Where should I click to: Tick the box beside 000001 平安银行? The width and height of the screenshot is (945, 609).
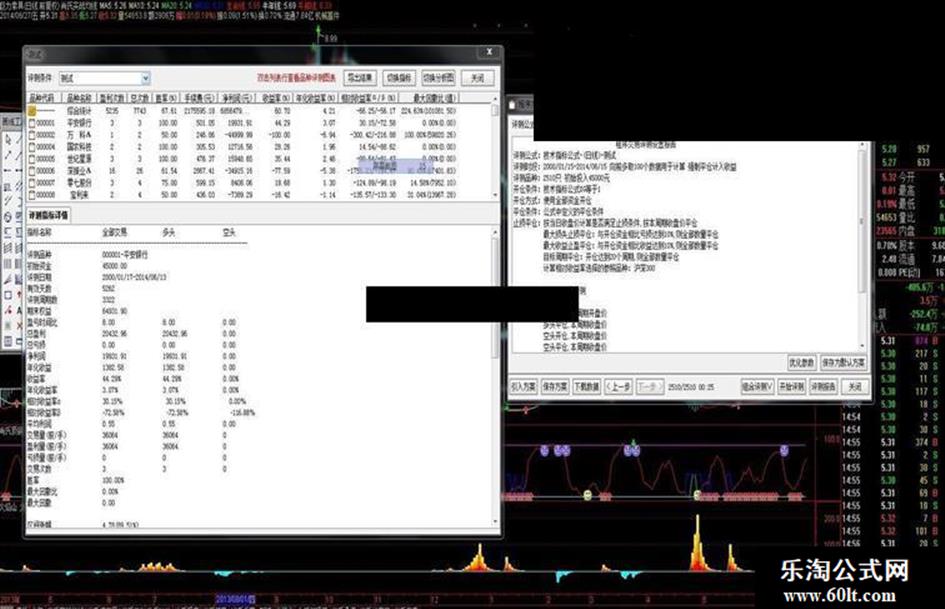[32, 123]
